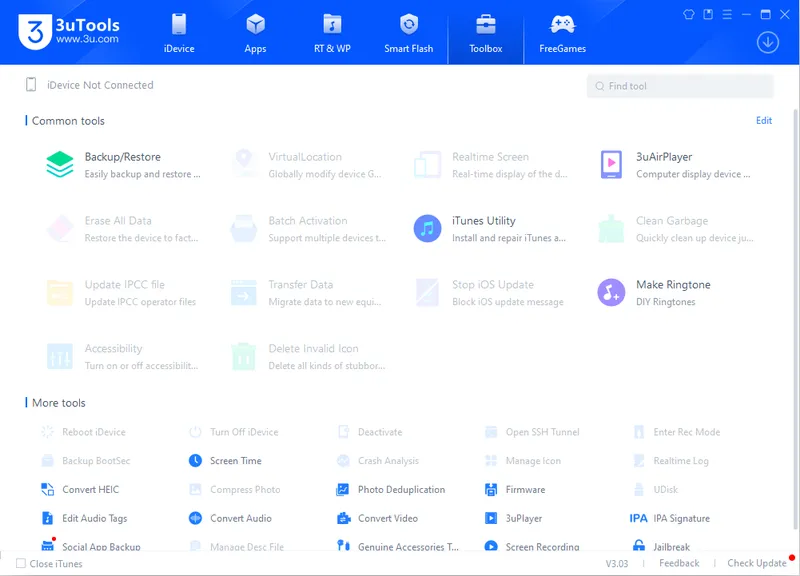Screen dimensions: 800x576
Task: Click the Backup BootSec entry
Action: pos(86,461)
